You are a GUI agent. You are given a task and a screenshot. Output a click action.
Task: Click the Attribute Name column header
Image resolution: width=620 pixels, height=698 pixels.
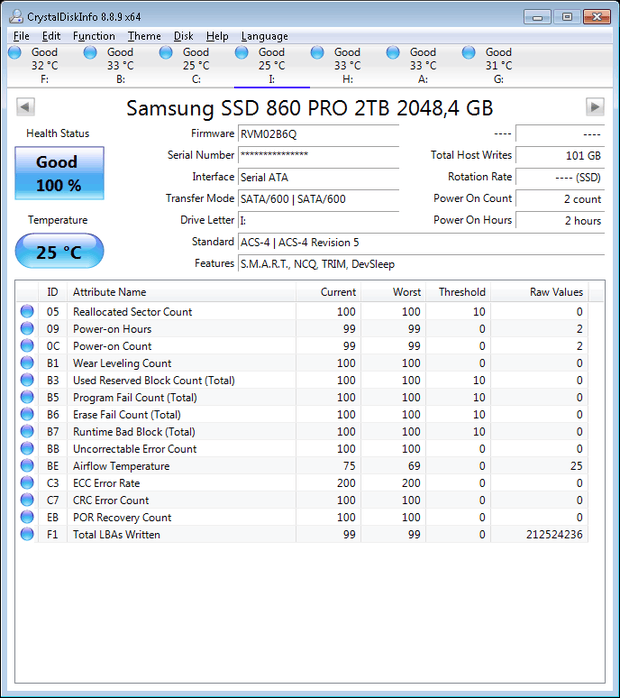181,292
